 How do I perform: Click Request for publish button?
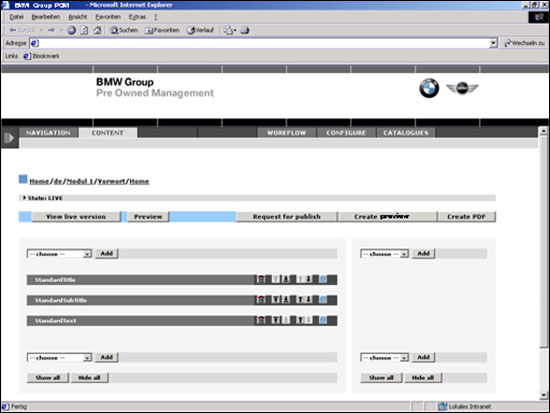click(287, 217)
